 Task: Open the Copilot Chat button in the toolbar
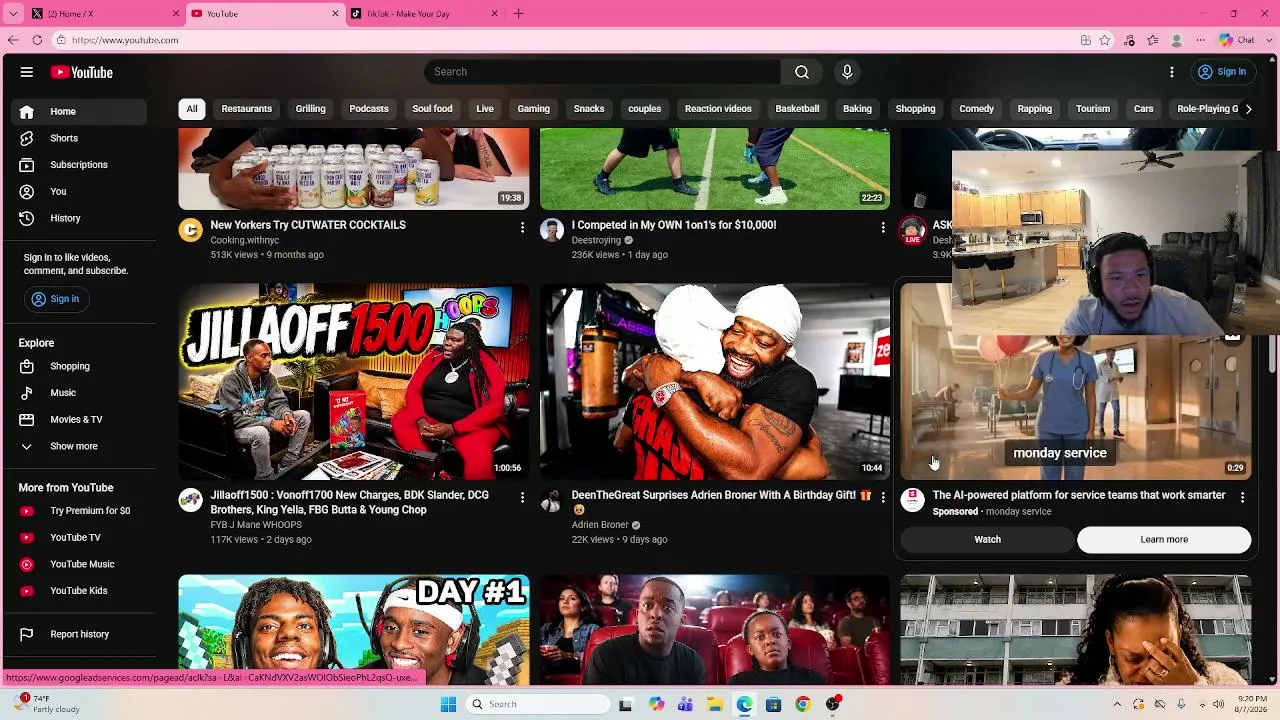coord(1237,40)
